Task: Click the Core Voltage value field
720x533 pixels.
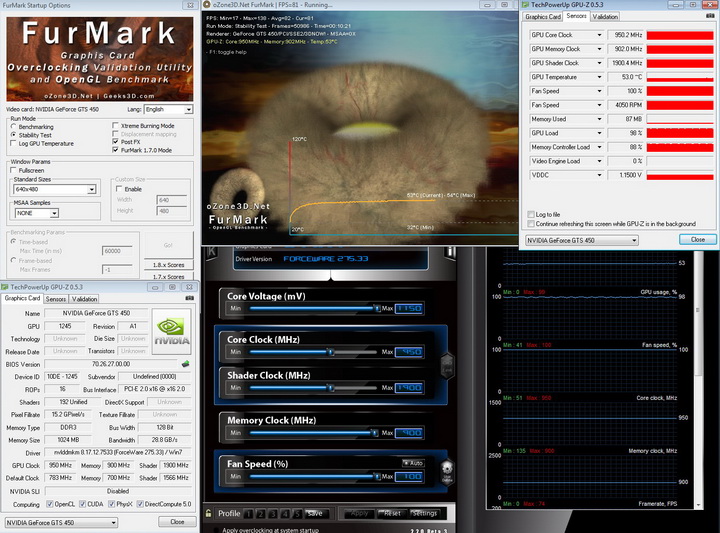Action: coord(409,309)
